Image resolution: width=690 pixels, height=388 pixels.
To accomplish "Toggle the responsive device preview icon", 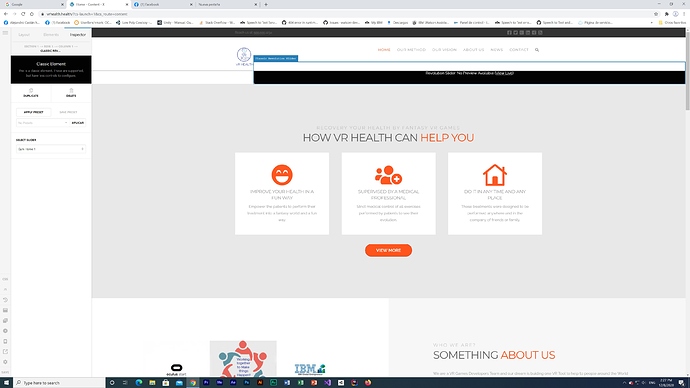I will coord(5,341).
